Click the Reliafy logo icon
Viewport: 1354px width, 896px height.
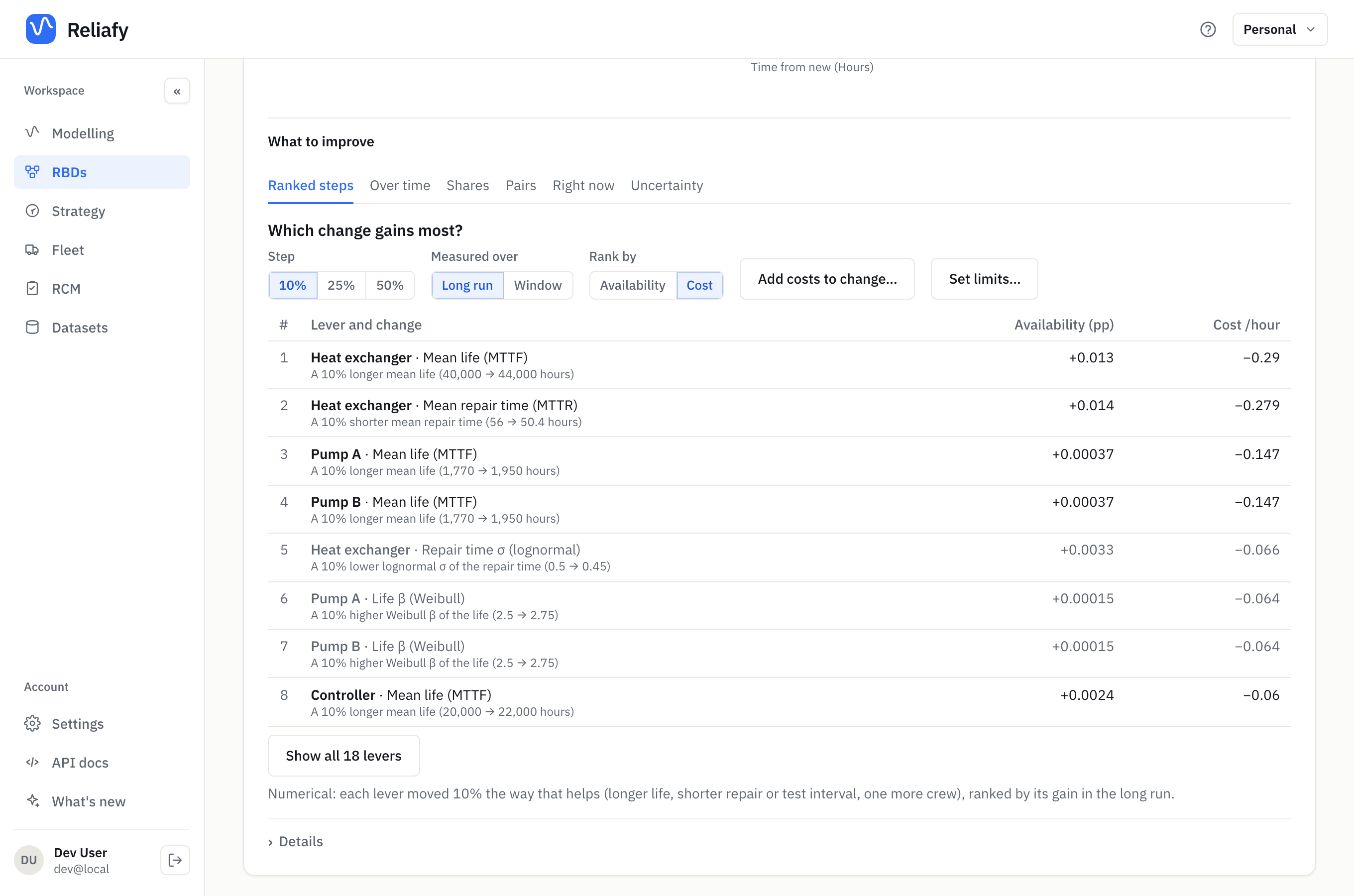click(40, 29)
